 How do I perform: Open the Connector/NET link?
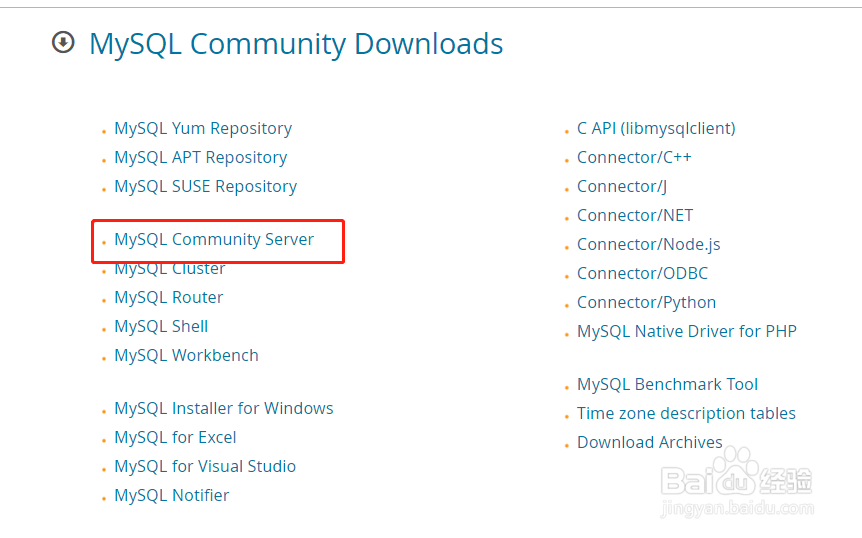click(x=635, y=215)
